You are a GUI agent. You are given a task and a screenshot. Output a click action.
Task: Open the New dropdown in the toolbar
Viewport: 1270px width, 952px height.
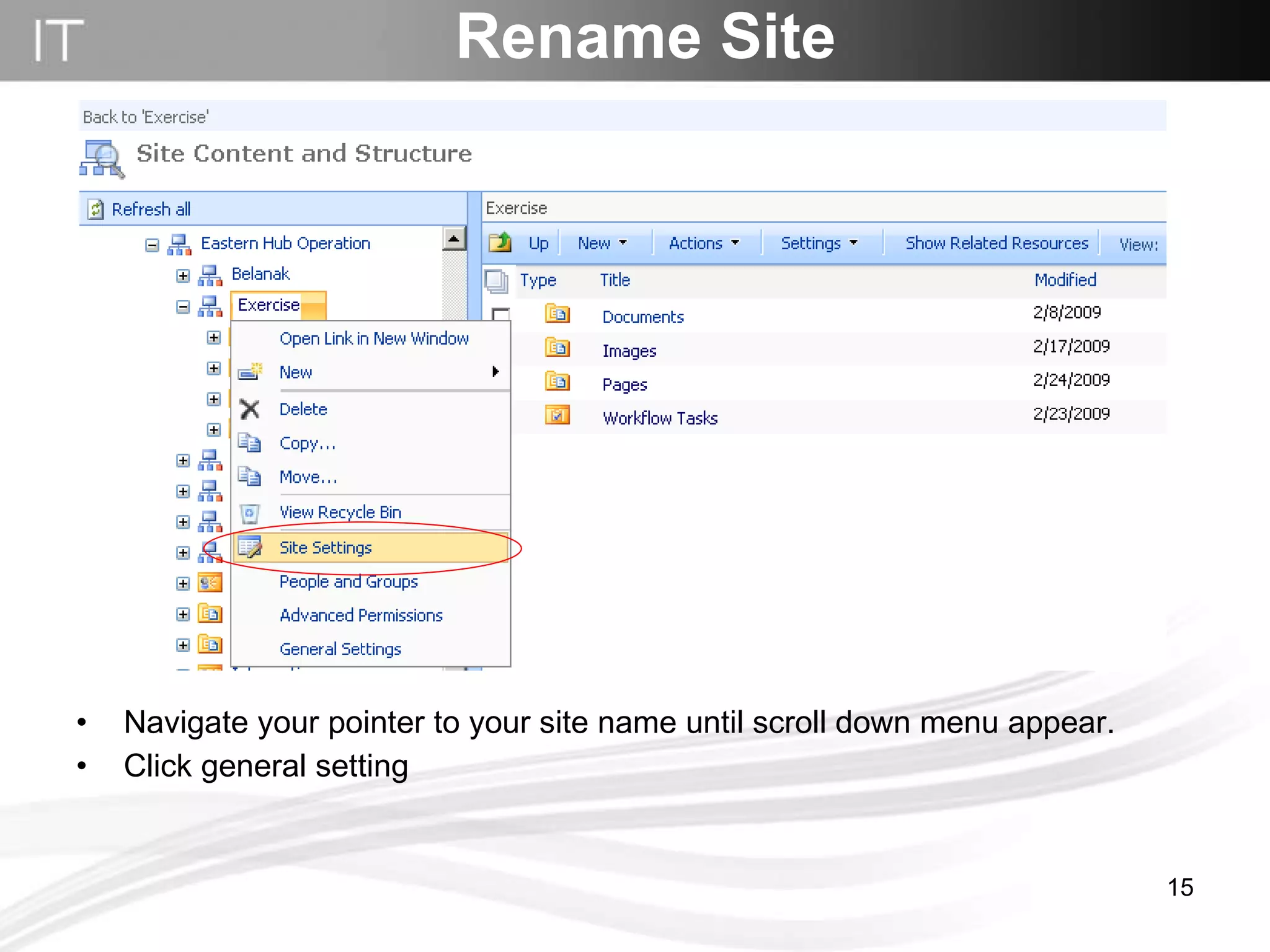point(602,244)
